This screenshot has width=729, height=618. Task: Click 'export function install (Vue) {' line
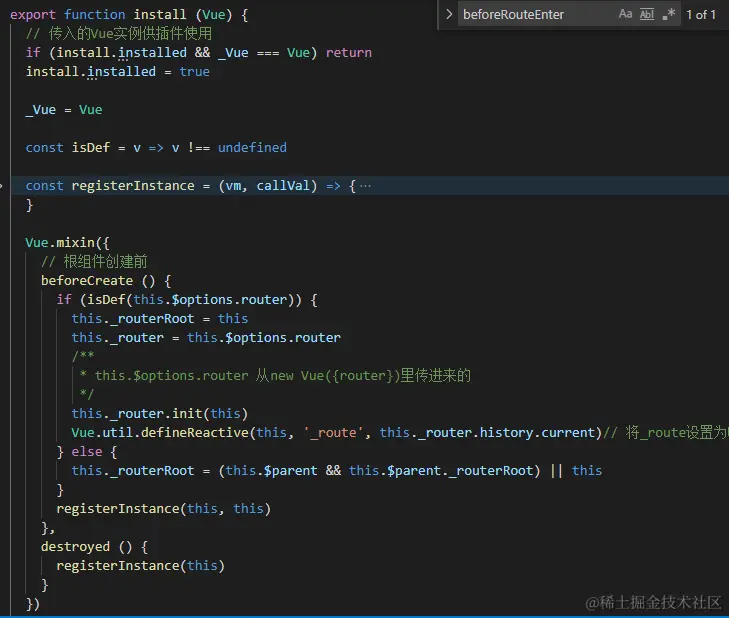point(129,14)
